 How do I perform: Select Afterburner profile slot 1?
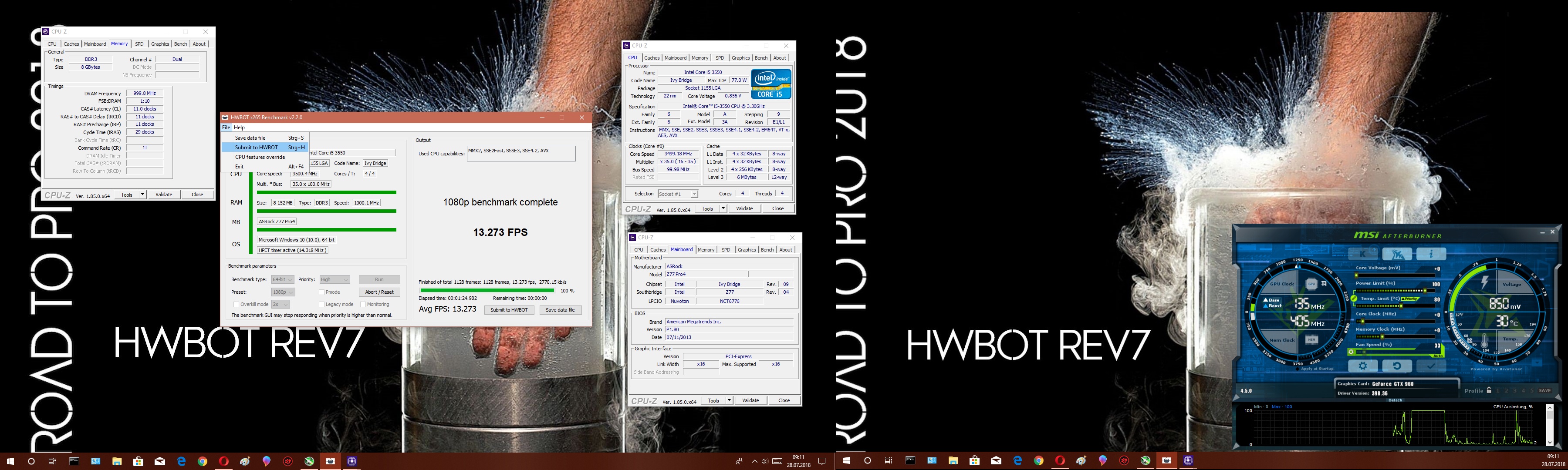(1498, 391)
